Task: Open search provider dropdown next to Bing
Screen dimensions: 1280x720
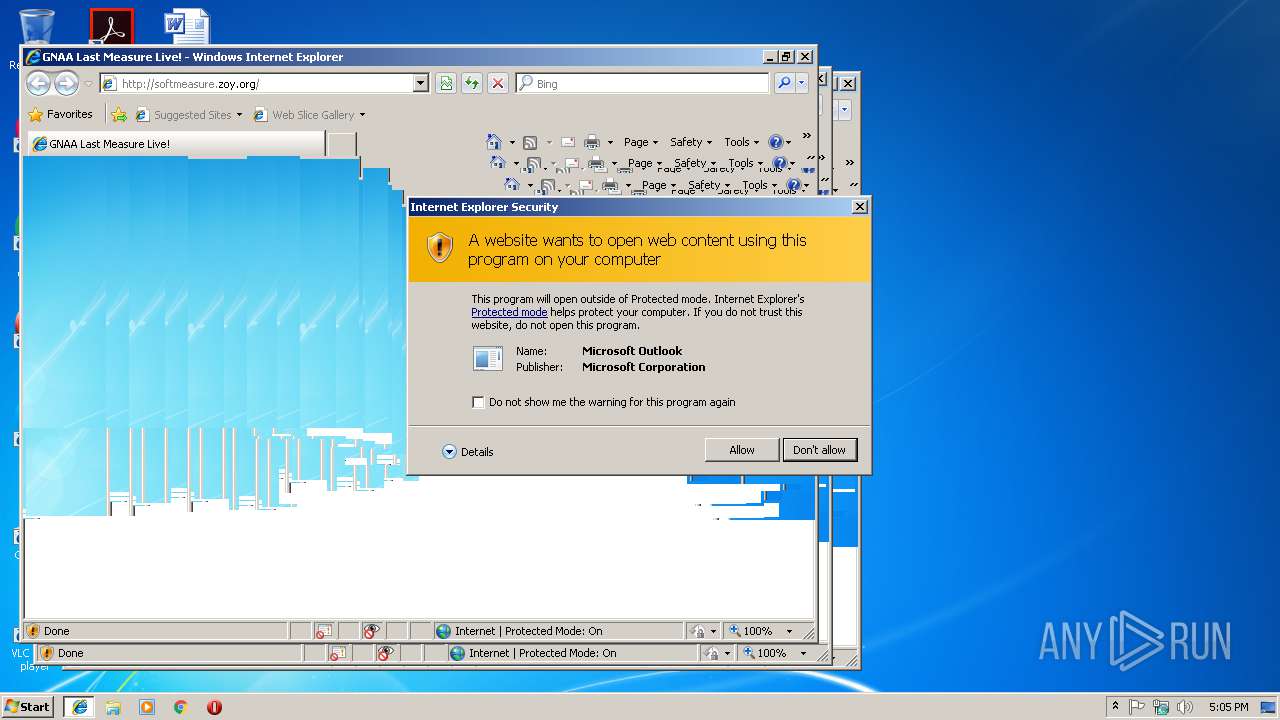Action: (802, 84)
